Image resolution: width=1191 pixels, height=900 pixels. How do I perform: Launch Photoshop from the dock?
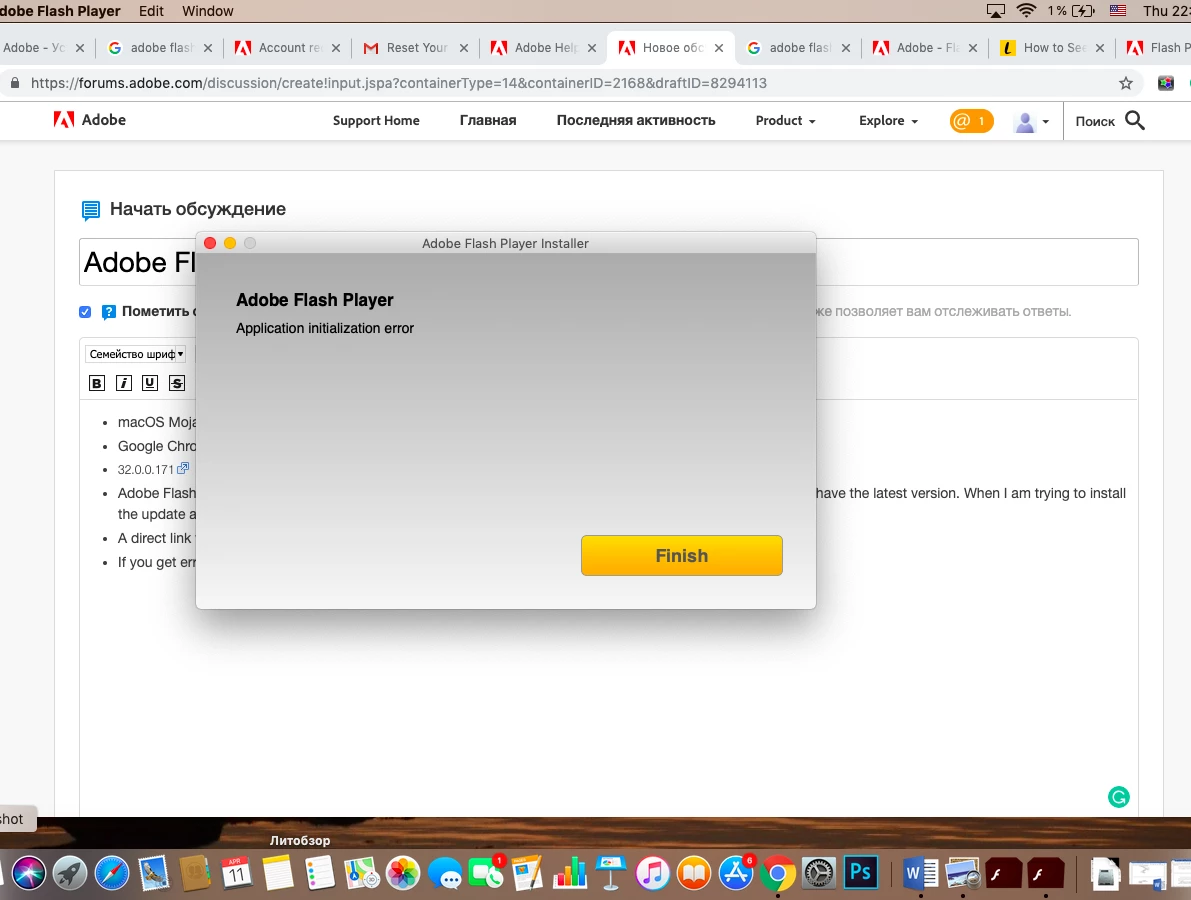[861, 872]
